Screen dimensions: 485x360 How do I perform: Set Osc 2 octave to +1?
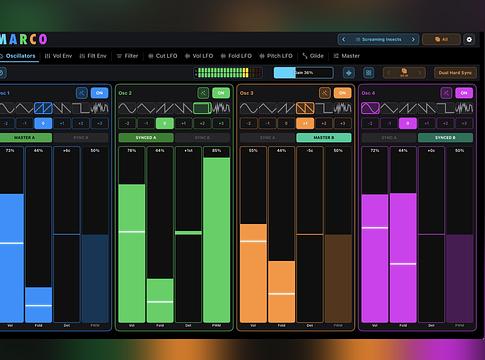[183, 124]
